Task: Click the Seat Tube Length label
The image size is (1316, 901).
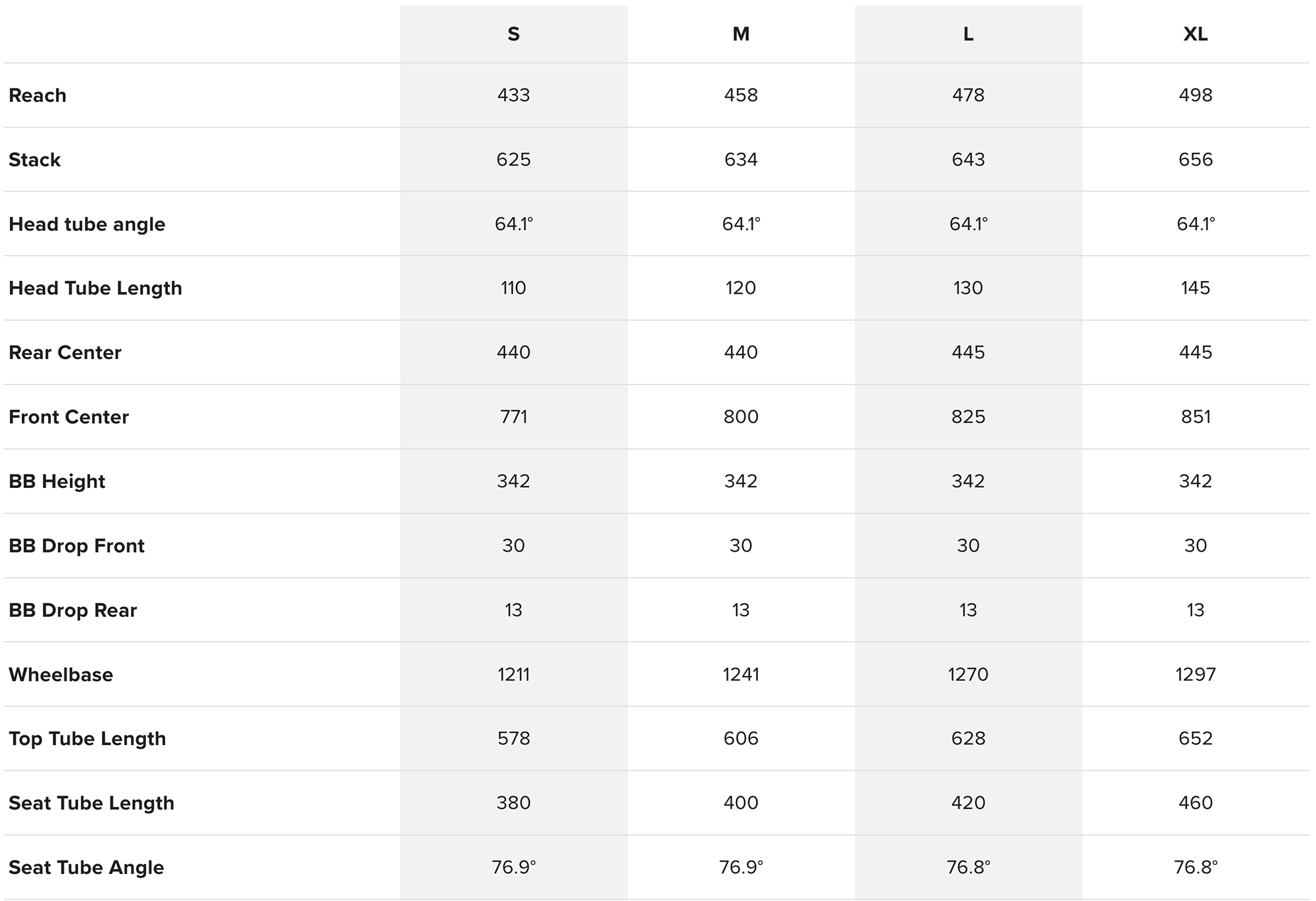Action: (91, 803)
